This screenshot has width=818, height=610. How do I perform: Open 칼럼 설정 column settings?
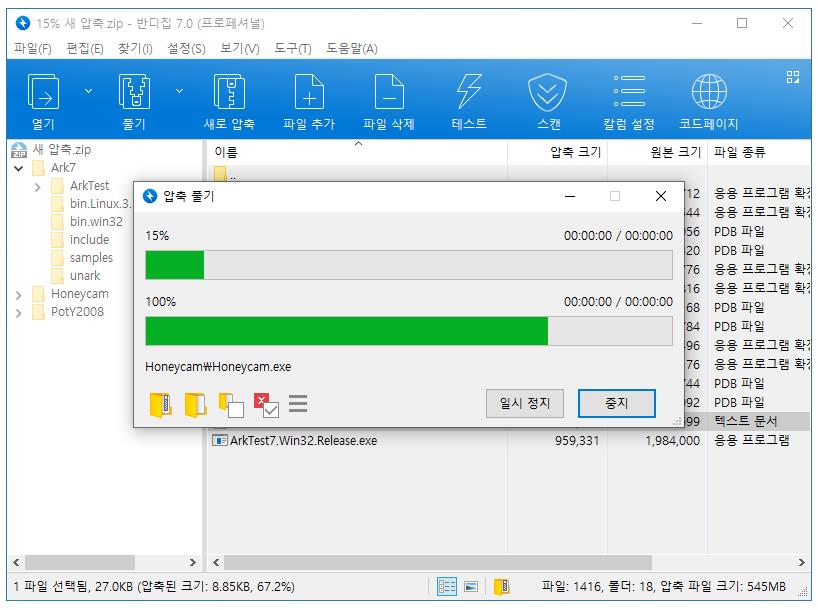coord(629,102)
